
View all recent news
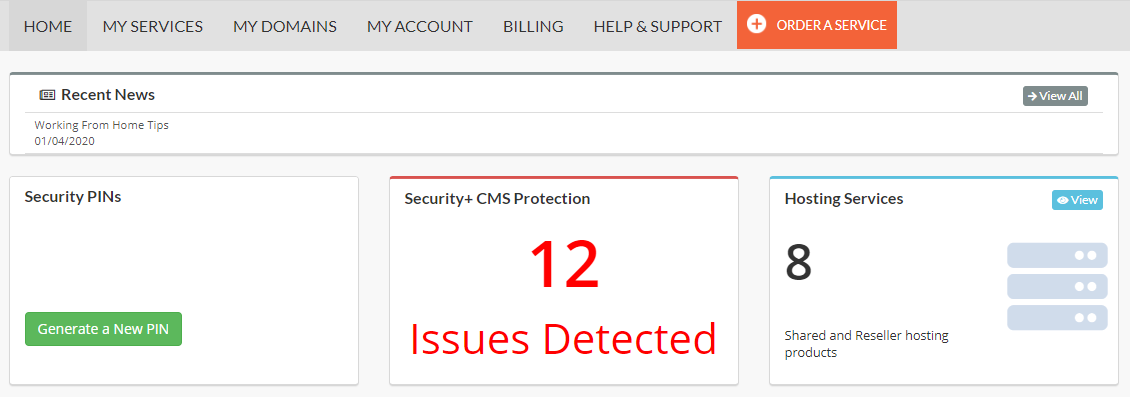pyautogui.click(x=1055, y=97)
